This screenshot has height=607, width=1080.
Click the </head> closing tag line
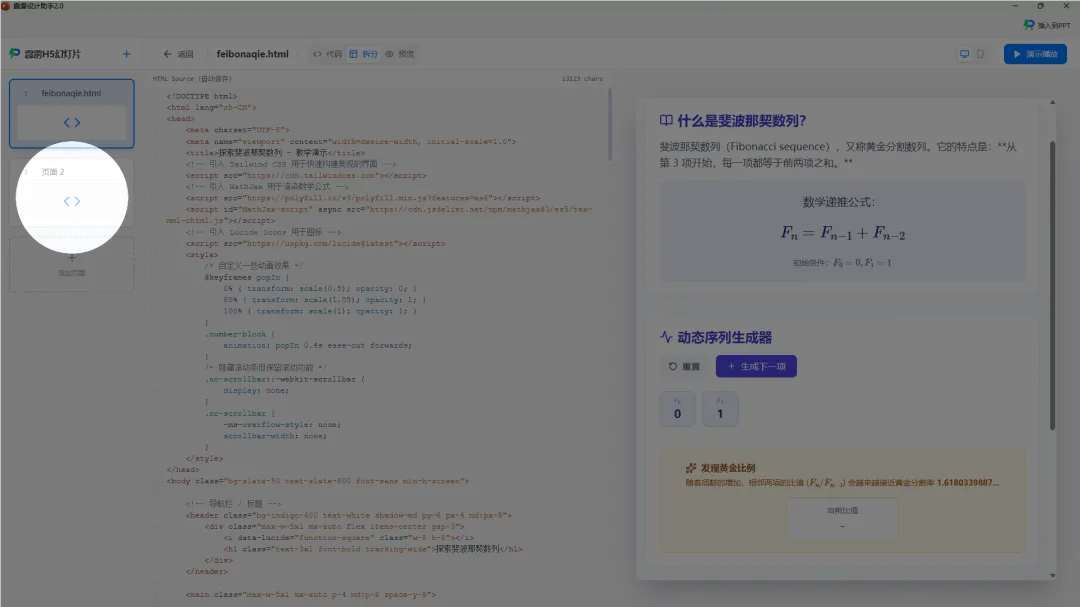tap(183, 470)
